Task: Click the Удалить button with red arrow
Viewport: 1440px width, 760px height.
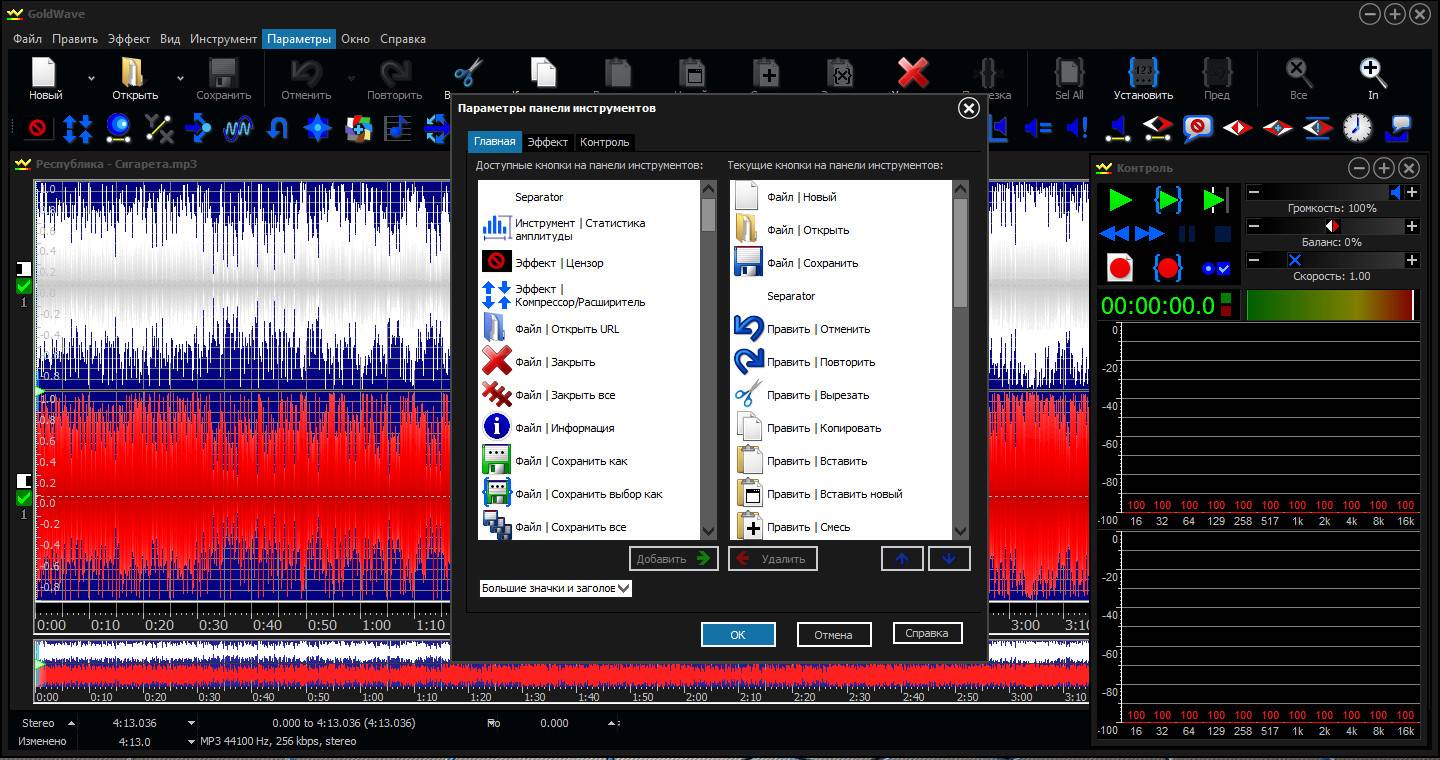Action: click(x=773, y=558)
